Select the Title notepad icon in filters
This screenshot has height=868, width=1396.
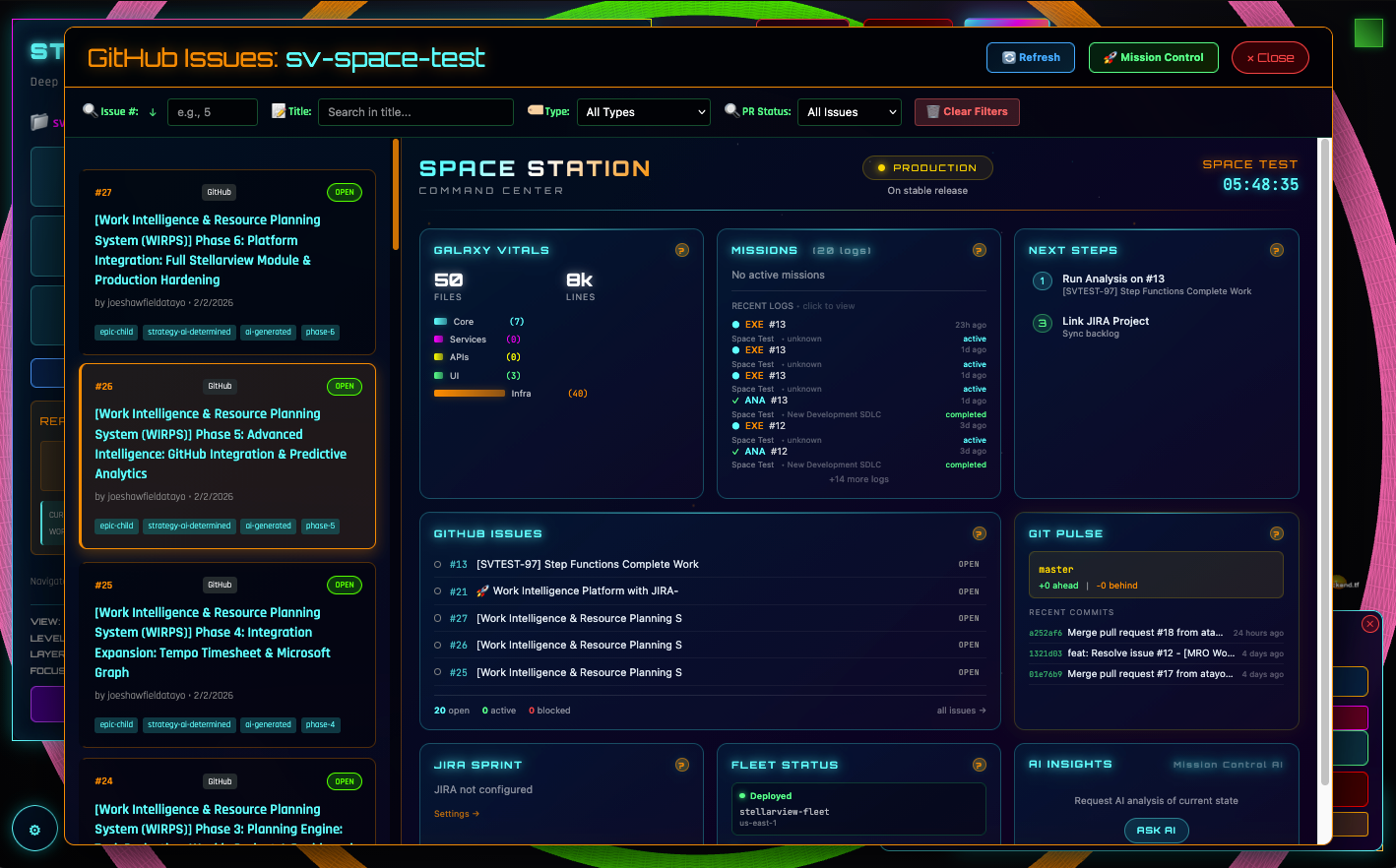click(281, 111)
